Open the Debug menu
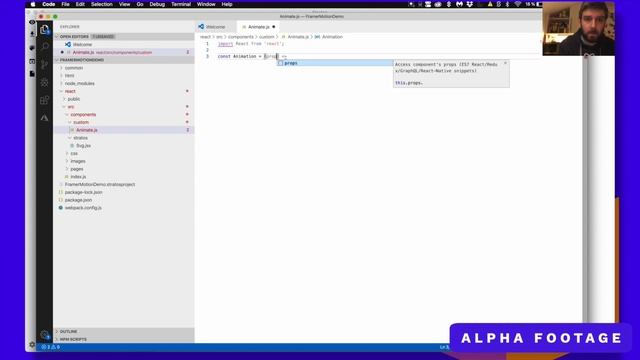 [157, 4]
